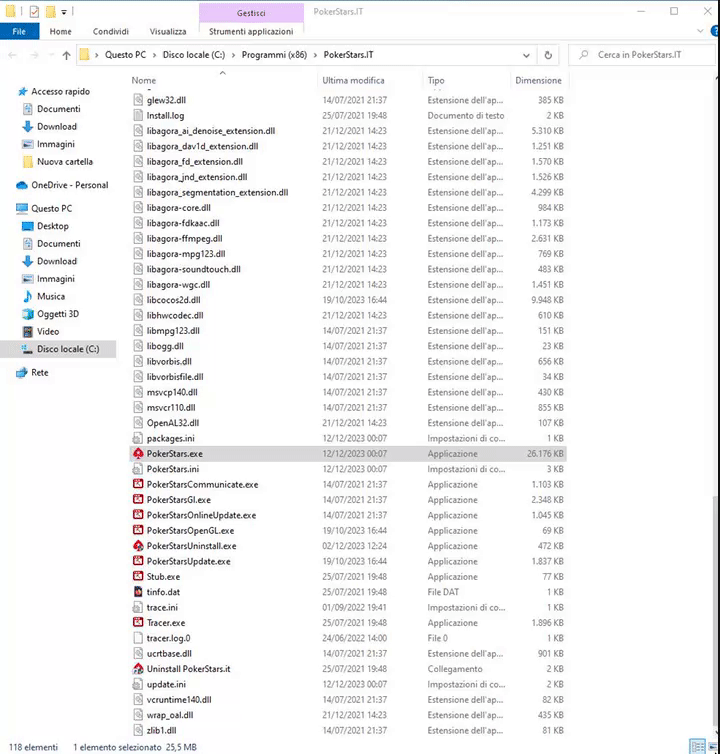Select vcruntime140.dll file

[x=179, y=700]
